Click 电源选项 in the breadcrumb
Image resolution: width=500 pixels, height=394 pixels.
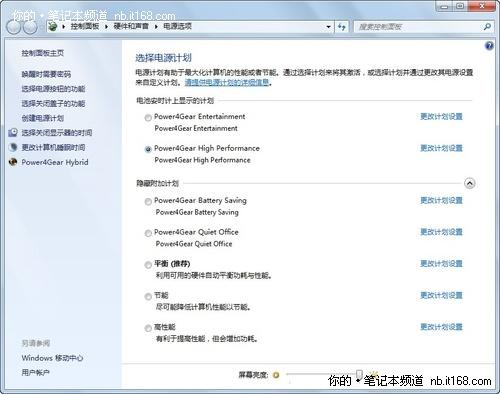pos(177,26)
